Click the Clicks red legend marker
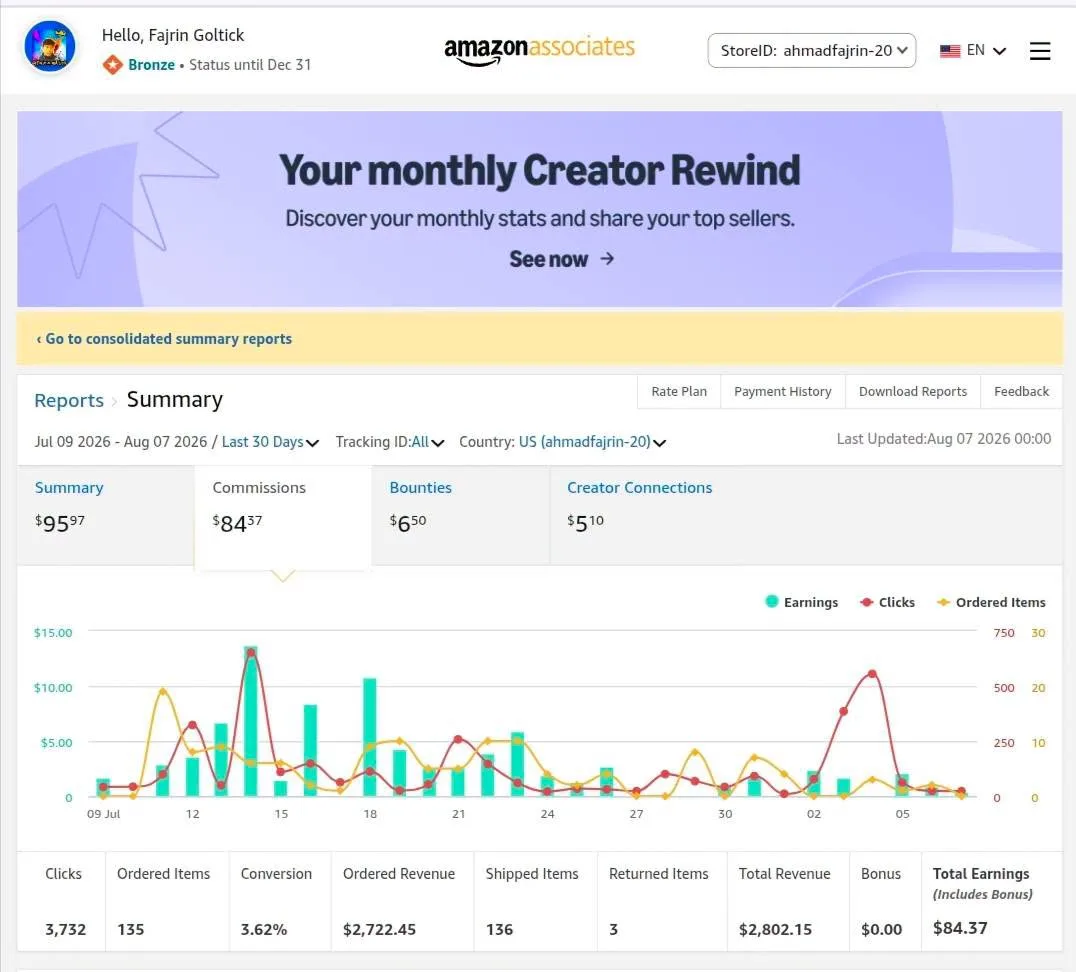This screenshot has width=1076, height=972. pos(866,602)
